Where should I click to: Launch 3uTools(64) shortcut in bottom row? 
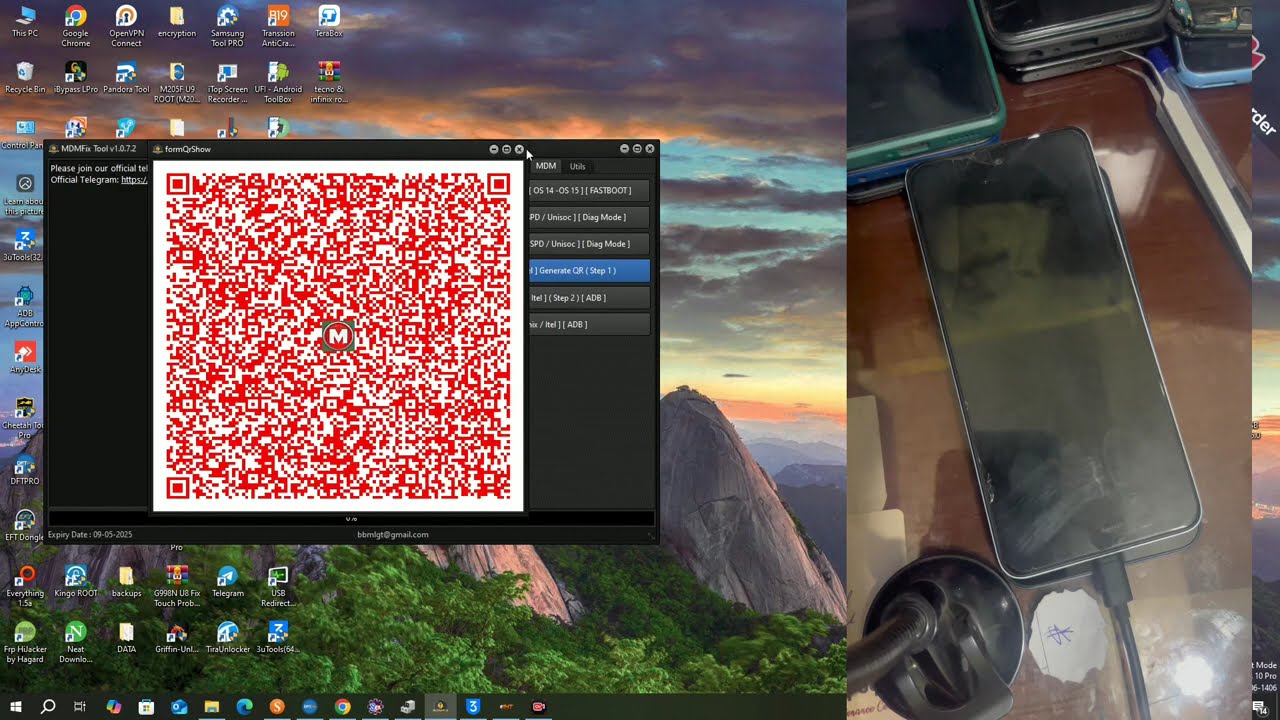(278, 638)
